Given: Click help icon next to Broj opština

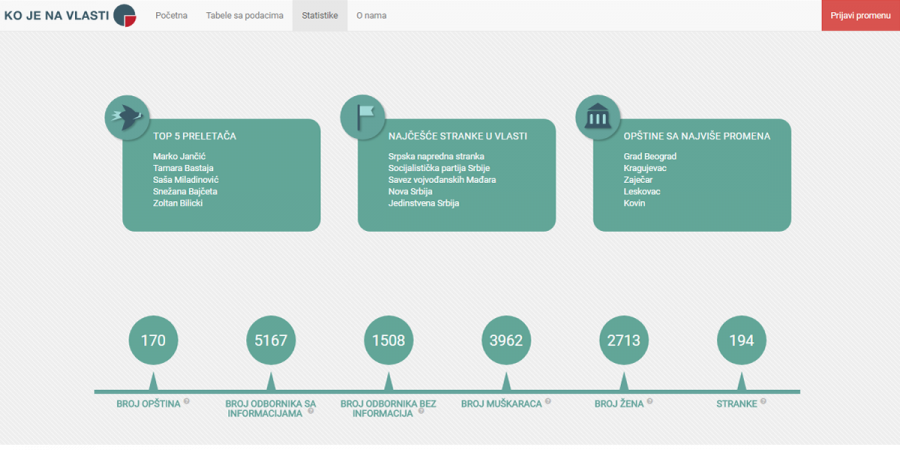Looking at the screenshot, I should (x=187, y=401).
